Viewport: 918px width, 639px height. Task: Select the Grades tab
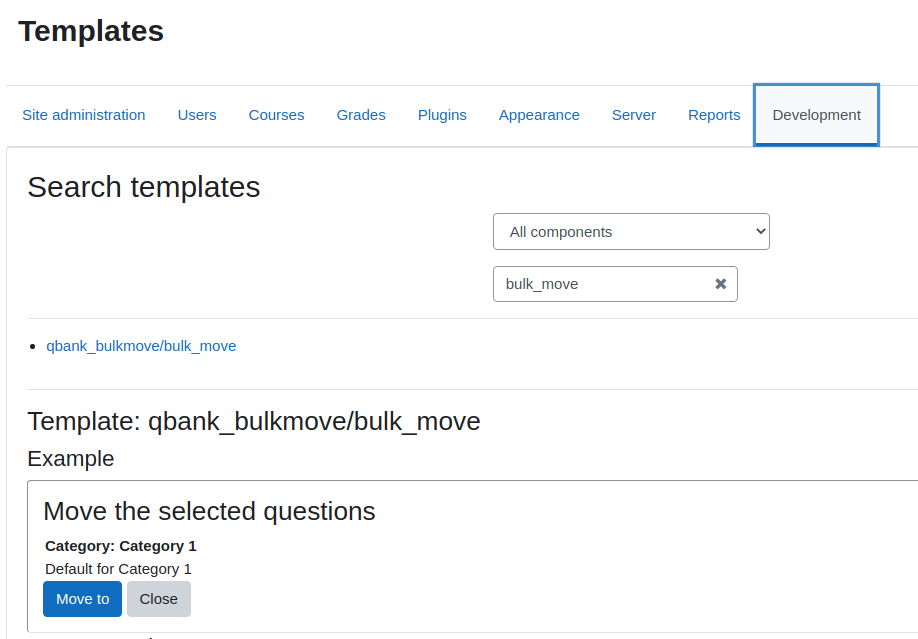tap(361, 115)
